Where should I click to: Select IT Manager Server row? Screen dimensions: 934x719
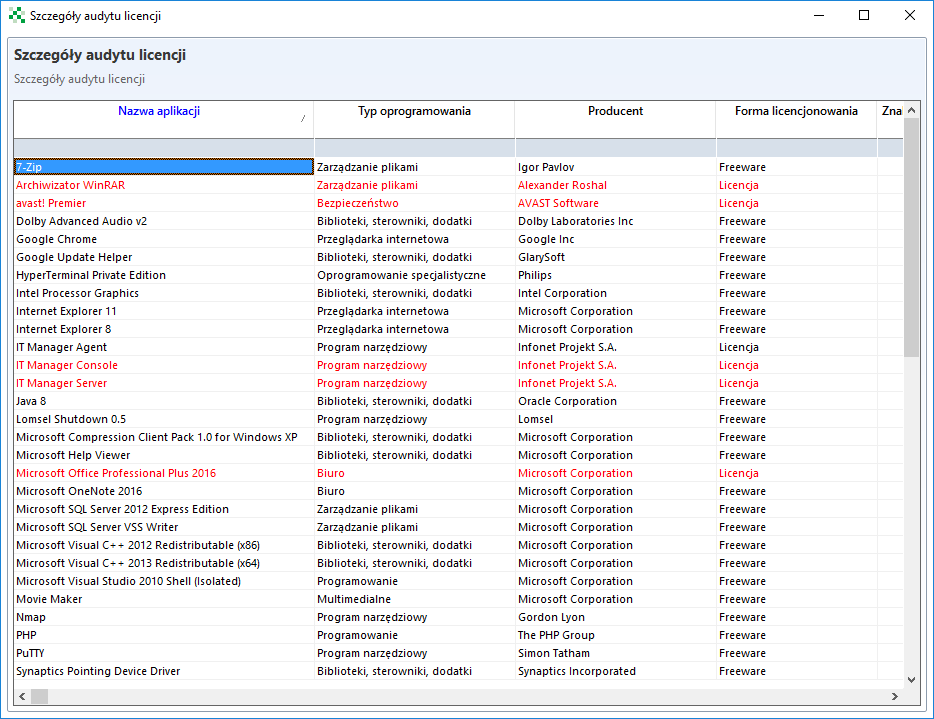459,383
